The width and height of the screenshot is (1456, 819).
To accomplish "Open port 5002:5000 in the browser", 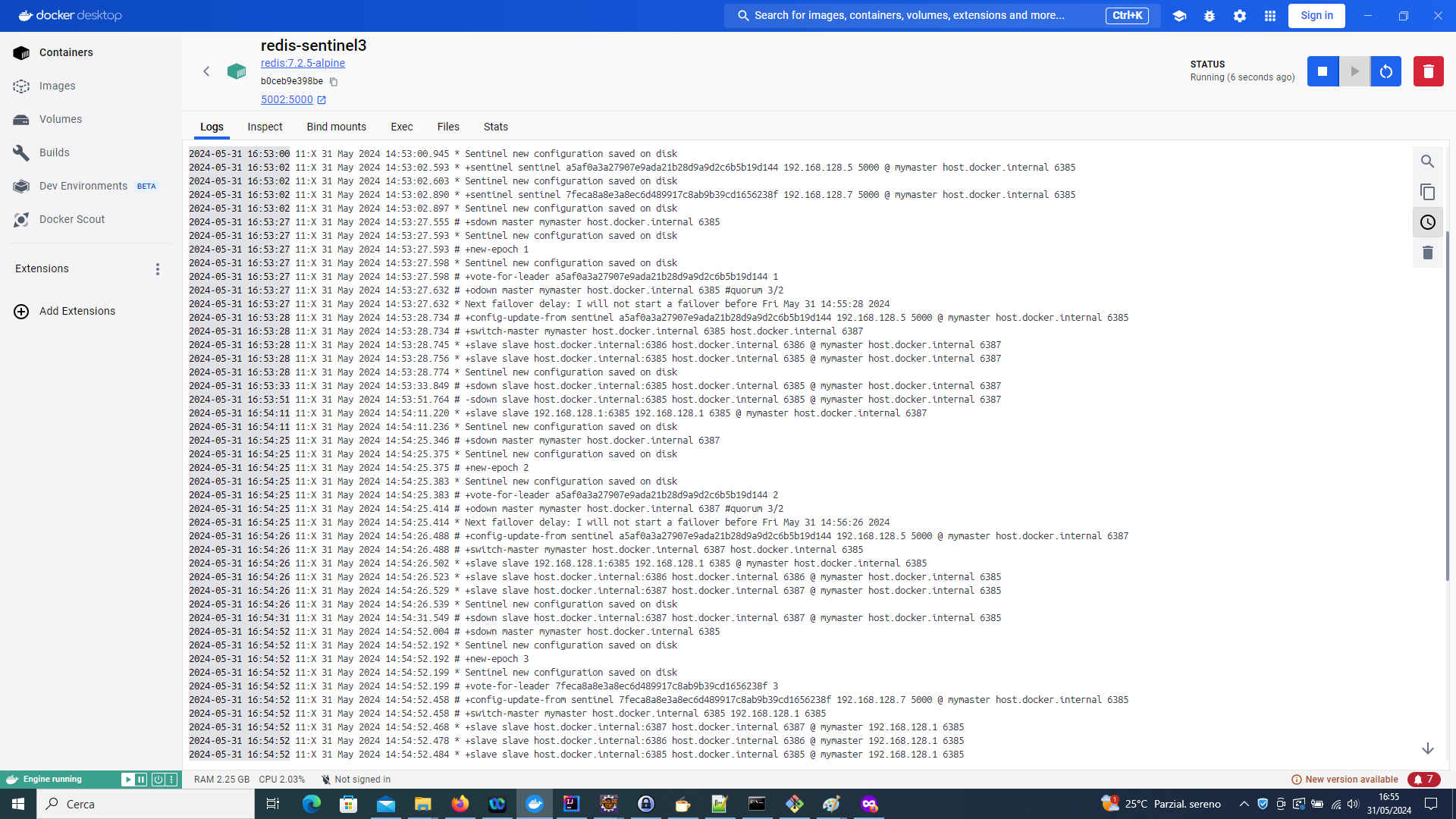I will (x=288, y=99).
